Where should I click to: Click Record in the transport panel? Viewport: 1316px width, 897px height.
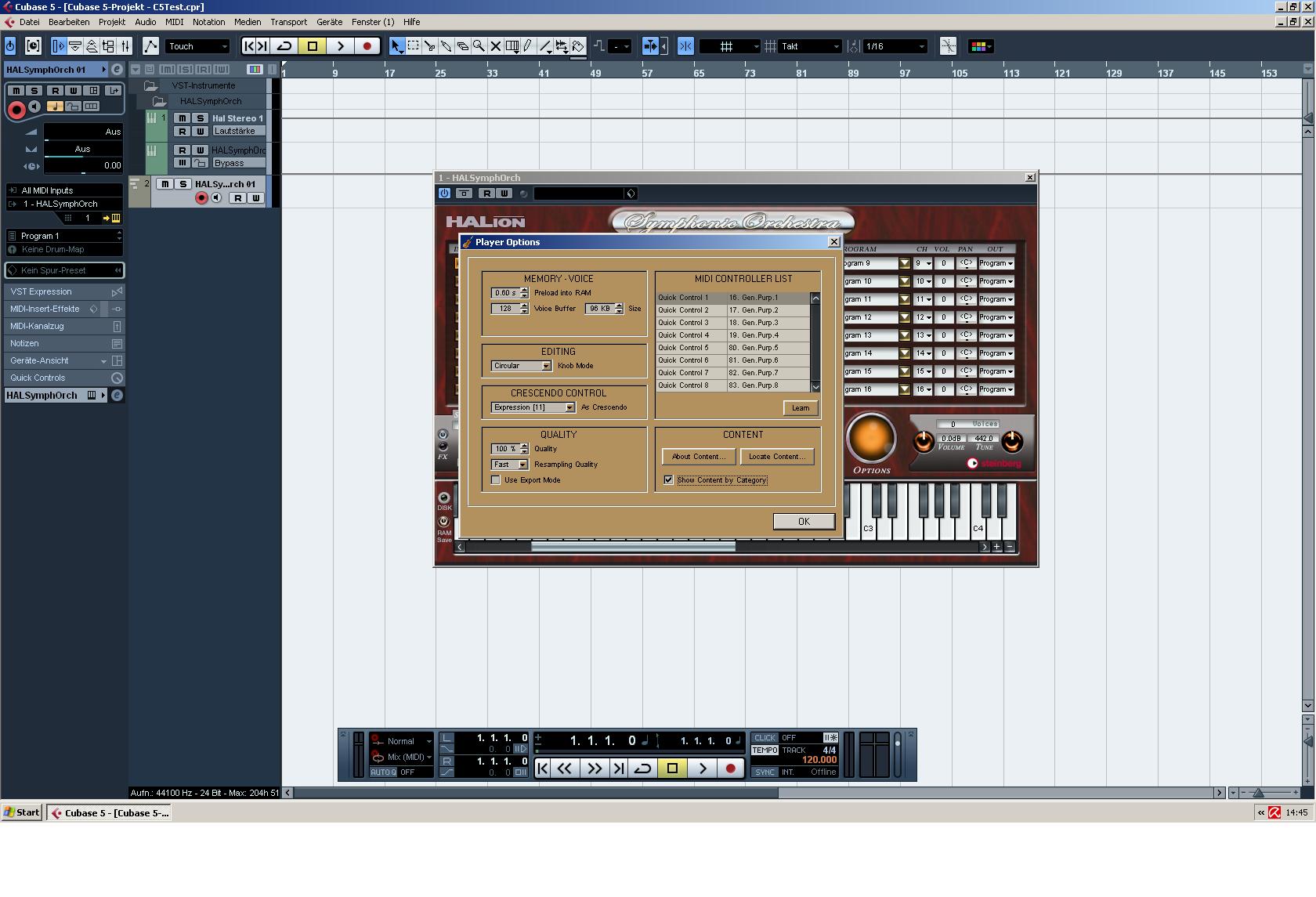click(731, 769)
